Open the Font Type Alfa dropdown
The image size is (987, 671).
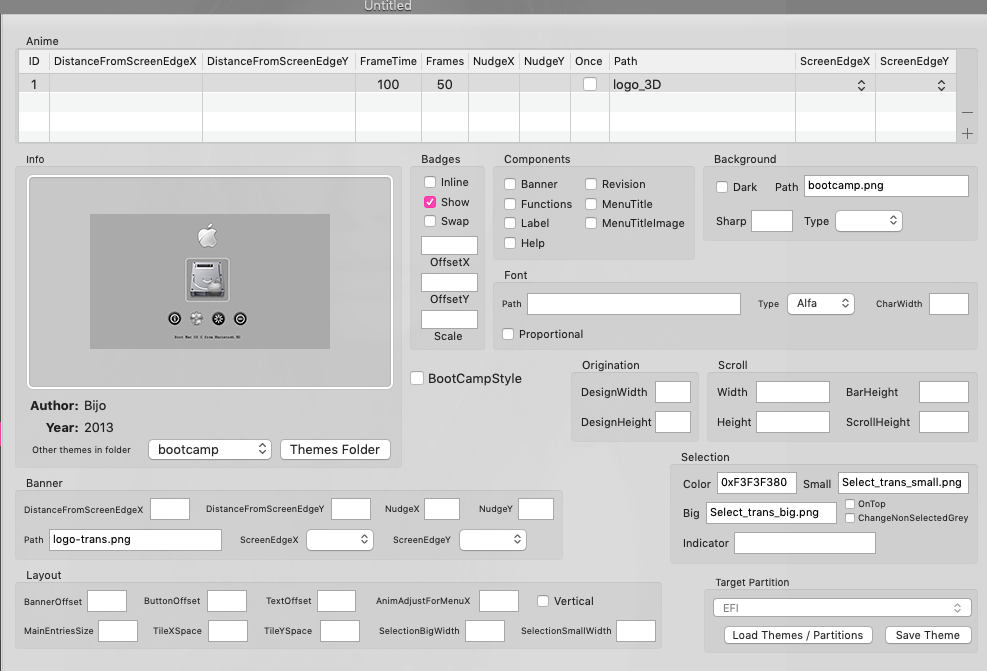click(x=821, y=304)
